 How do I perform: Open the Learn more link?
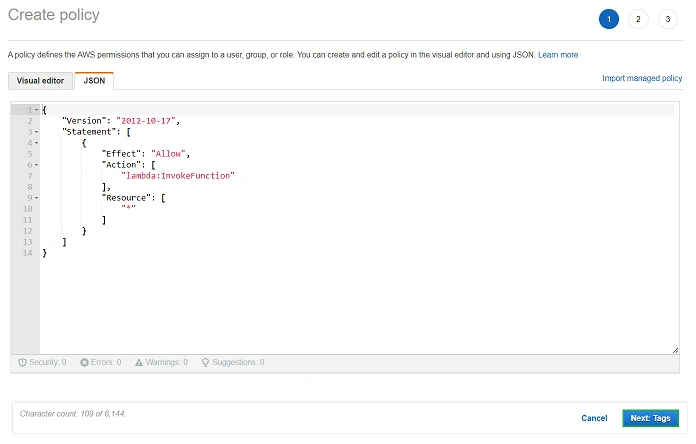558,54
